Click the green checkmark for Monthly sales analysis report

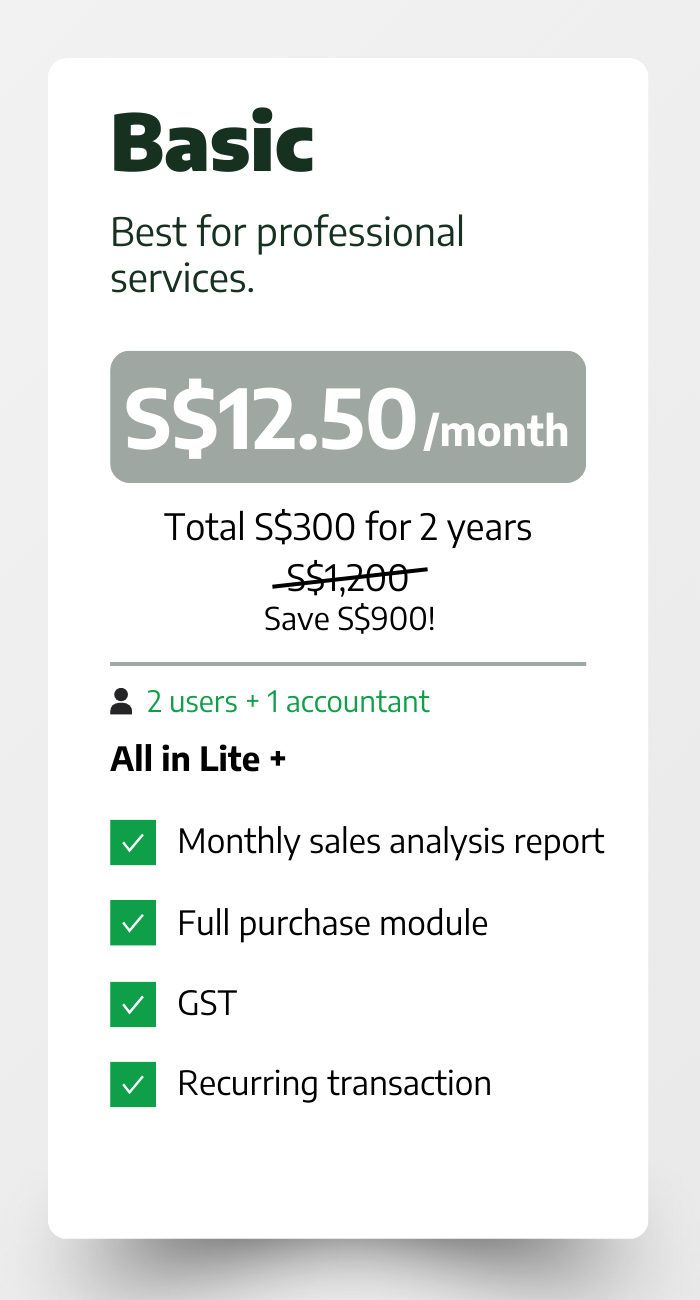[x=133, y=842]
